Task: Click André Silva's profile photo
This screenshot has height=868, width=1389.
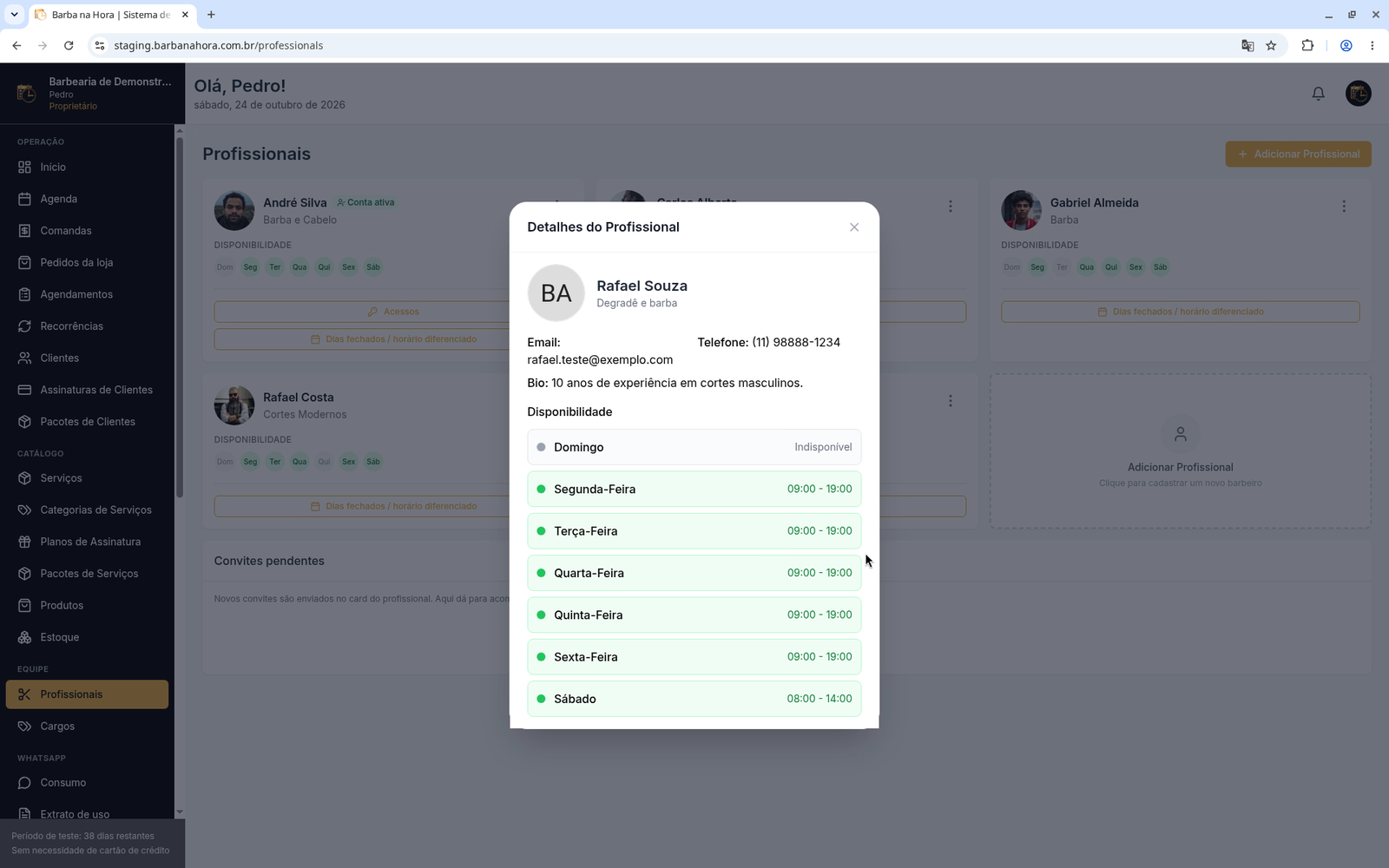Action: (234, 211)
